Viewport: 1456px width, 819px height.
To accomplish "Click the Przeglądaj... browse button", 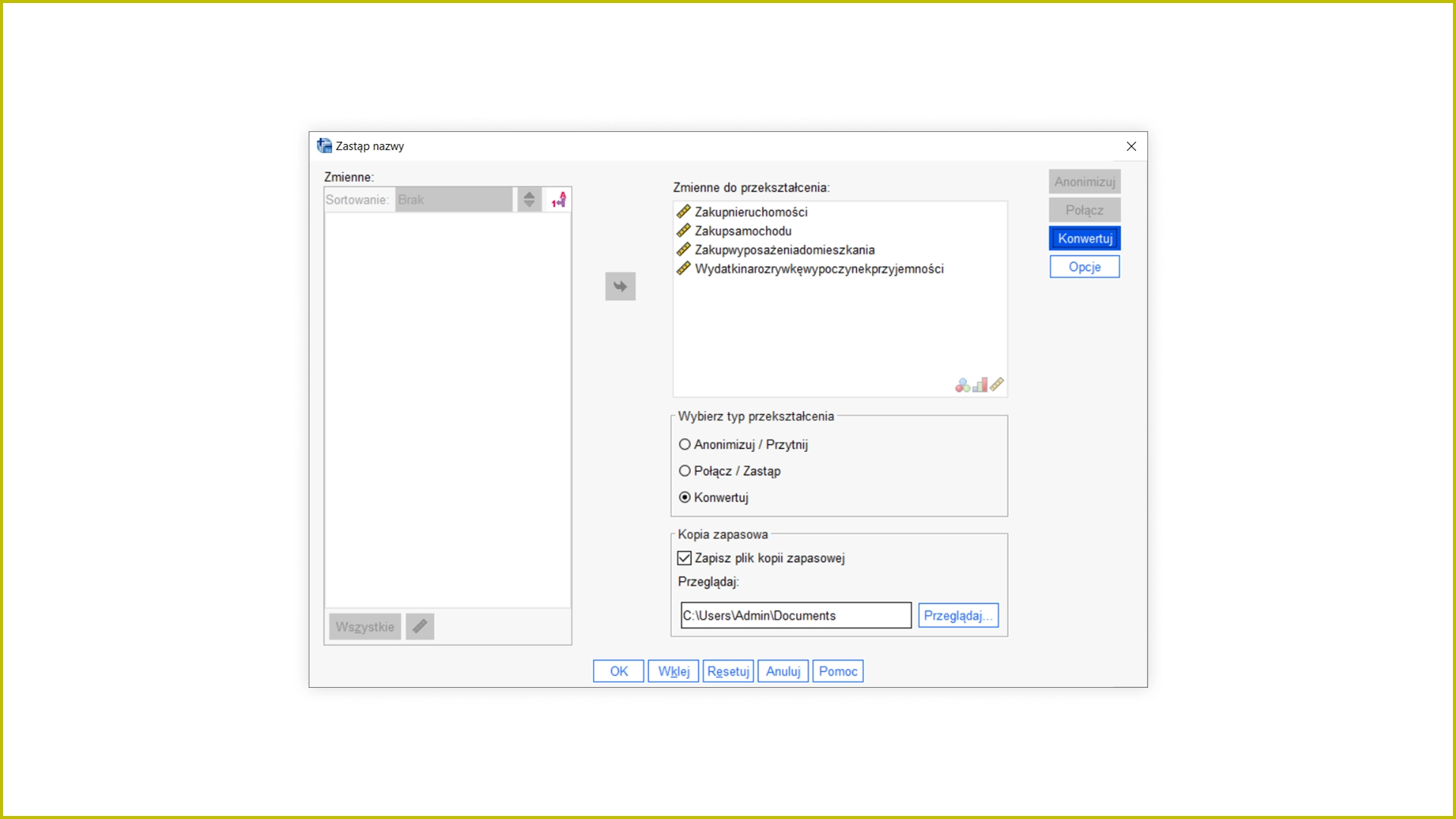I will click(x=958, y=616).
